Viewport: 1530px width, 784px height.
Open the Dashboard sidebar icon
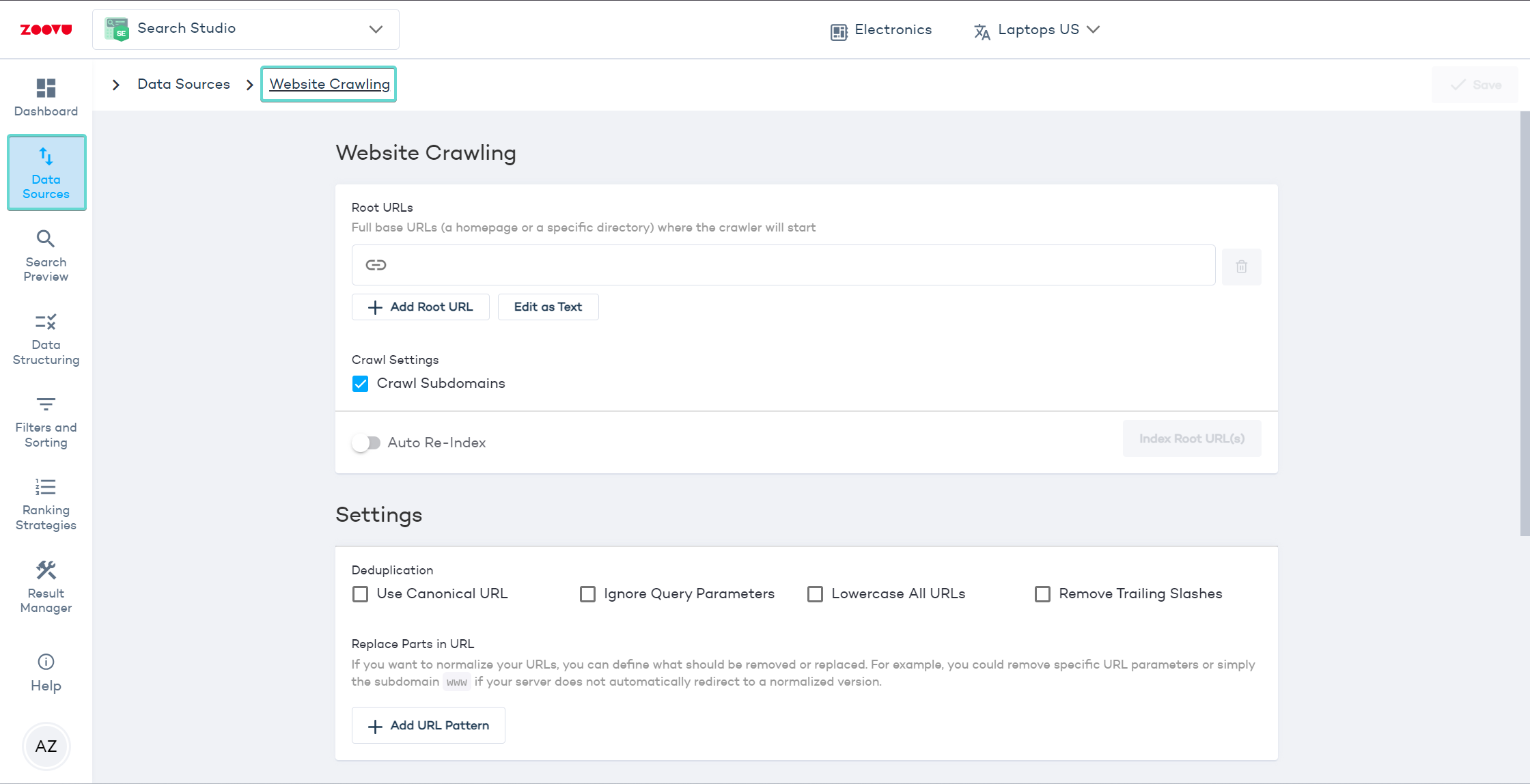[x=46, y=88]
